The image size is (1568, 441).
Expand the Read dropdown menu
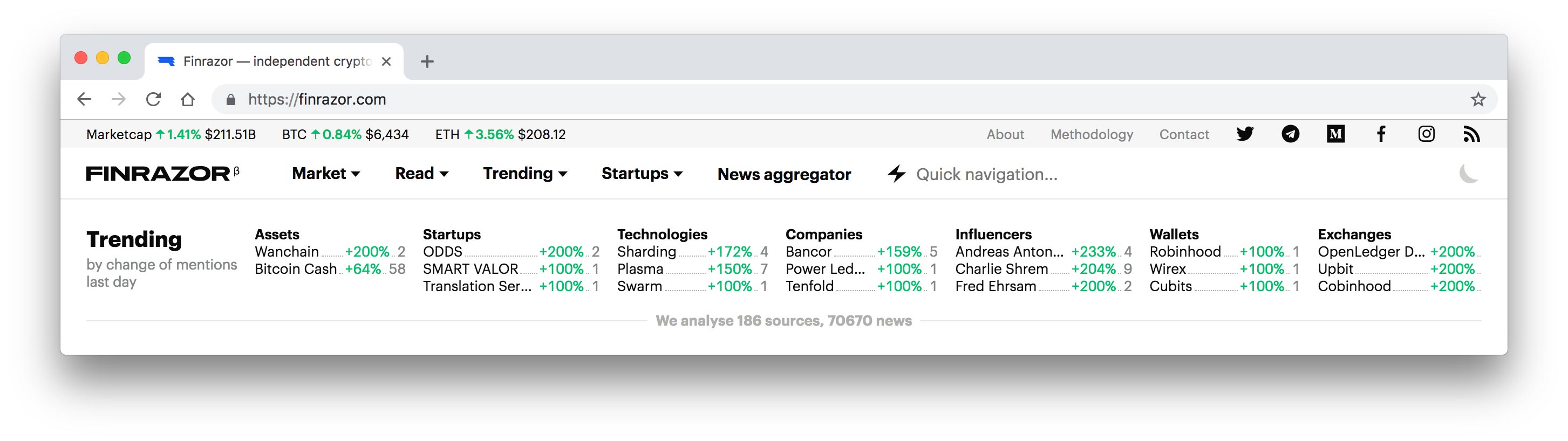coord(421,174)
